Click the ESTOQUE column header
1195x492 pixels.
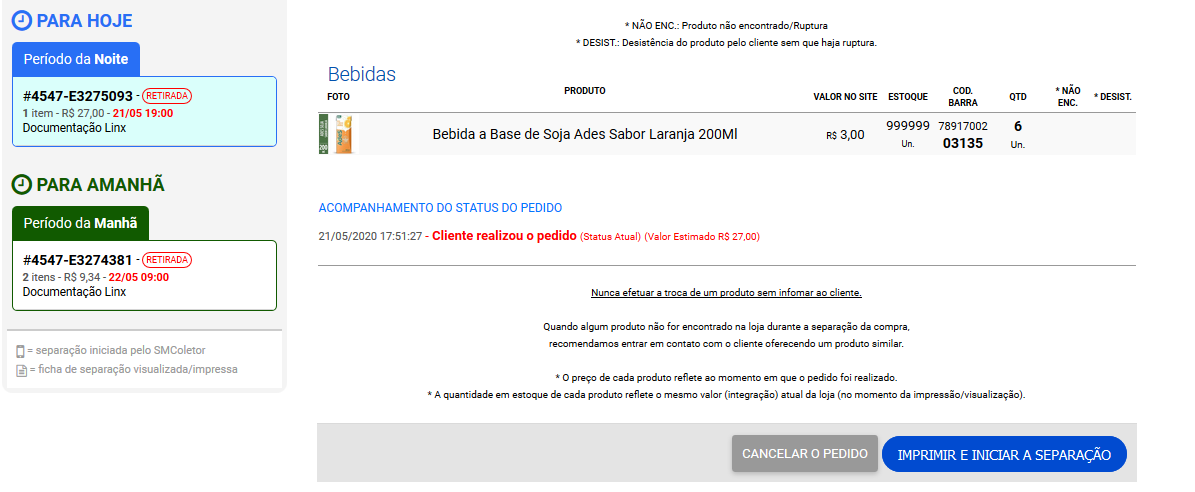pyautogui.click(x=908, y=97)
